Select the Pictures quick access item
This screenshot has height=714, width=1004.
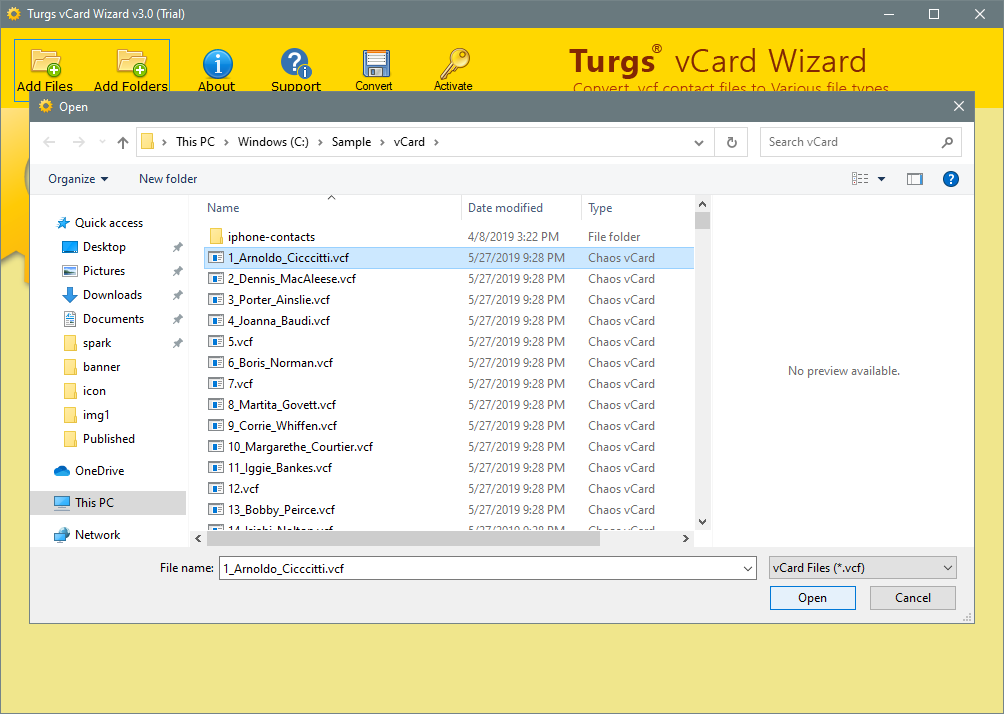[104, 271]
